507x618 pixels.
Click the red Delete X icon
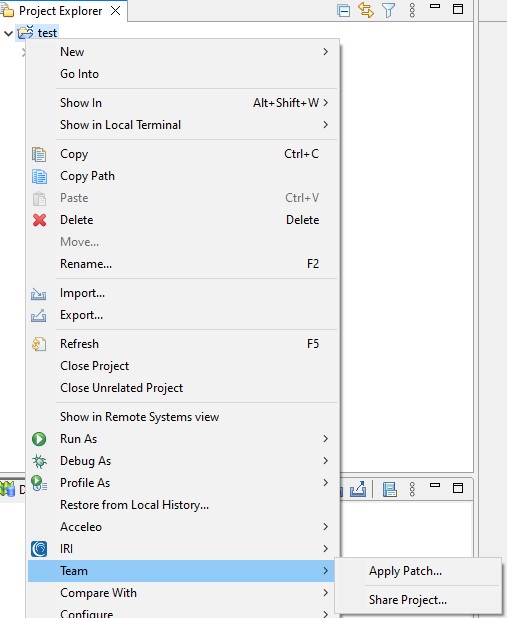(x=39, y=220)
